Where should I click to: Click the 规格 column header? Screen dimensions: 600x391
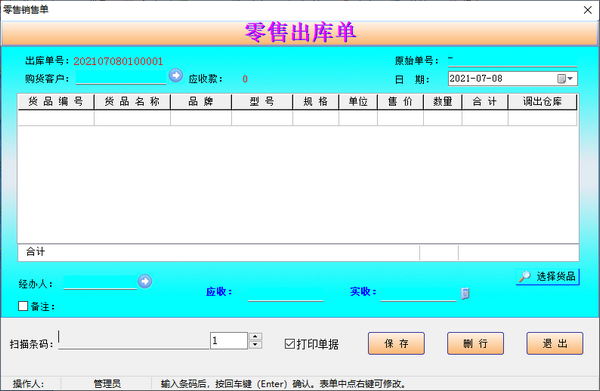pyautogui.click(x=316, y=102)
